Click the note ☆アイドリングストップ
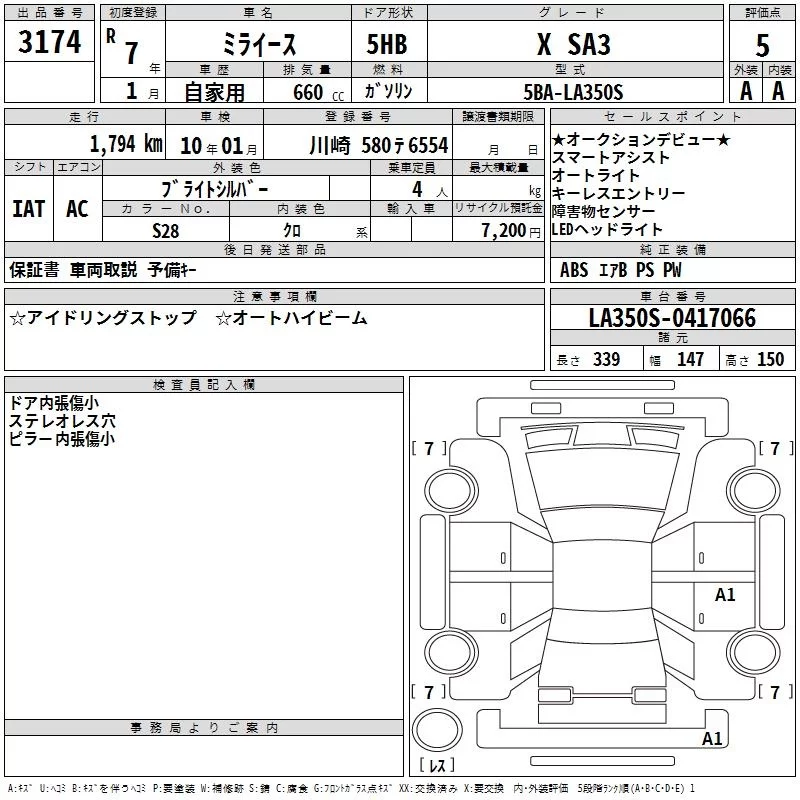This screenshot has height=800, width=800. click(x=103, y=318)
